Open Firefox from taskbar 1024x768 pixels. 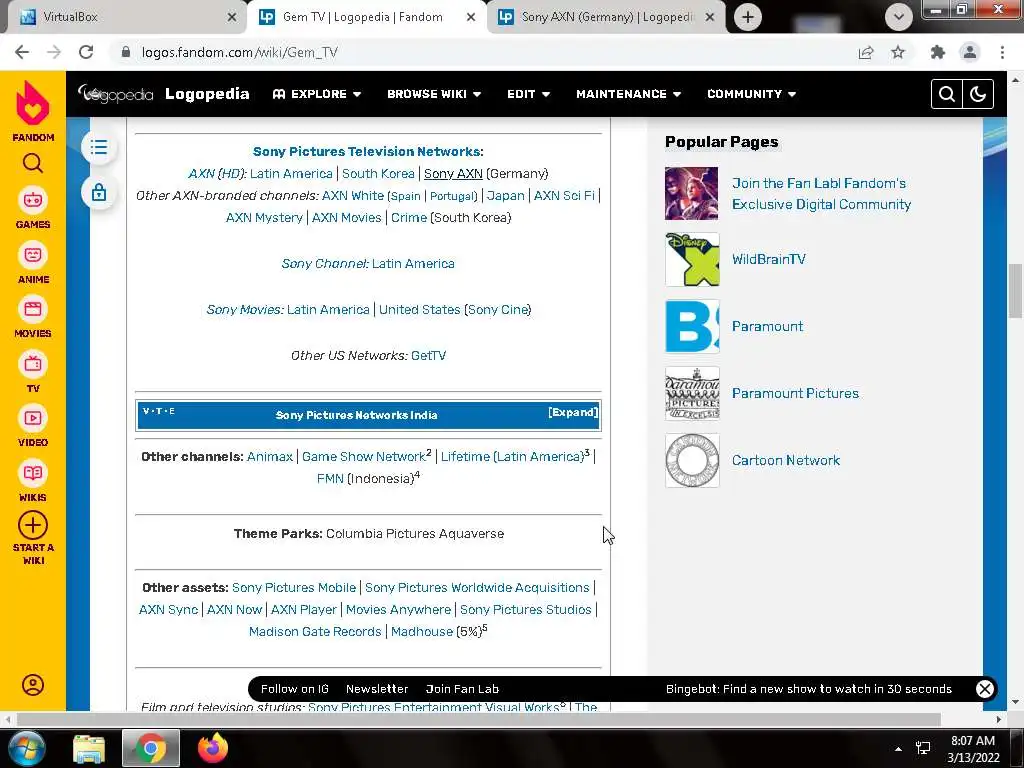tap(213, 748)
